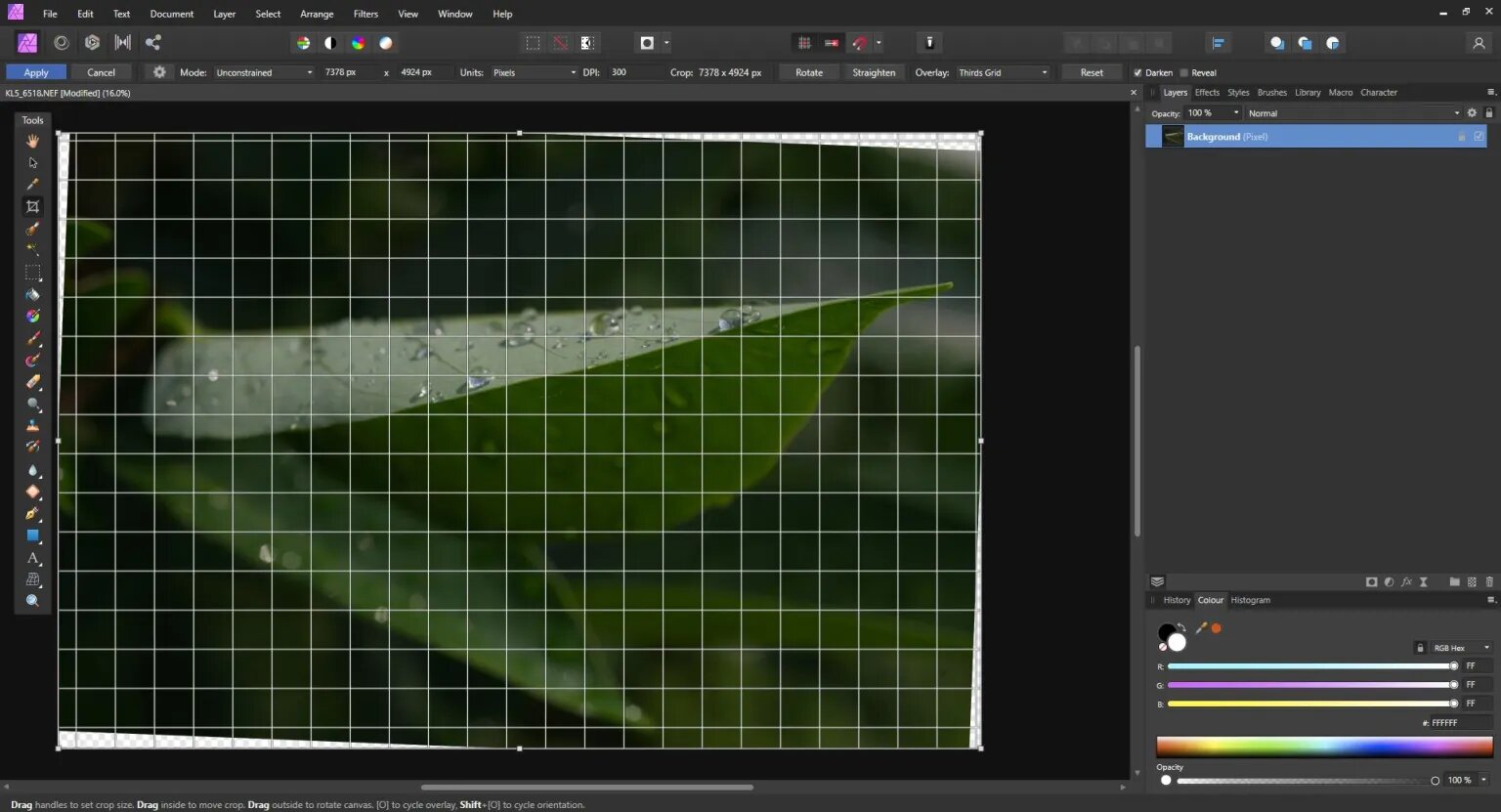Click the Straighten button

873,72
